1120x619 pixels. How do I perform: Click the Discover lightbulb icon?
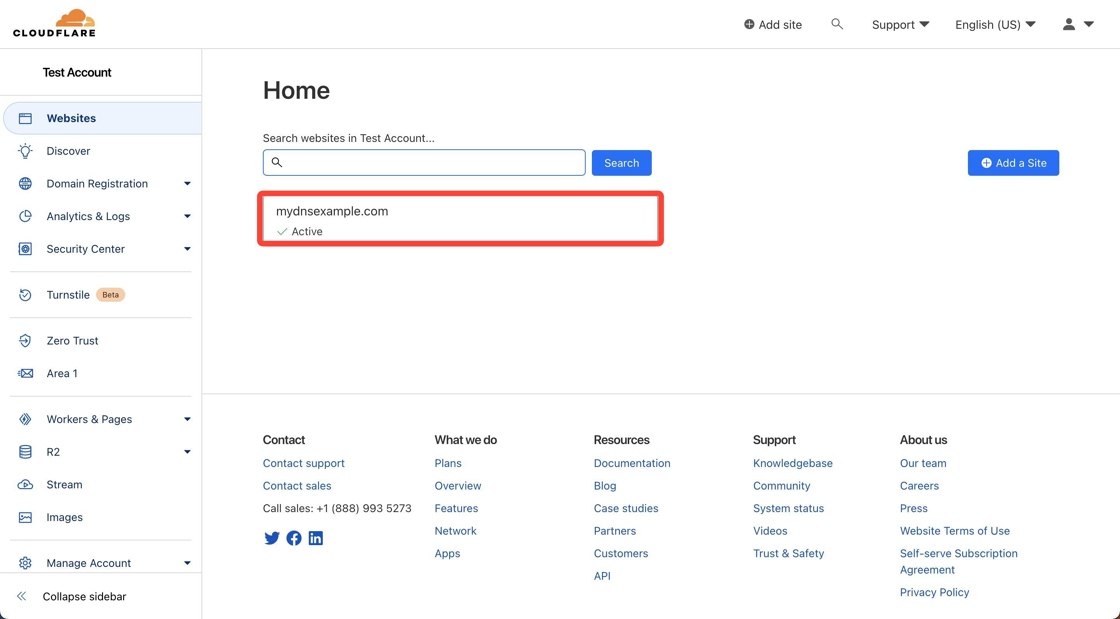click(x=25, y=151)
